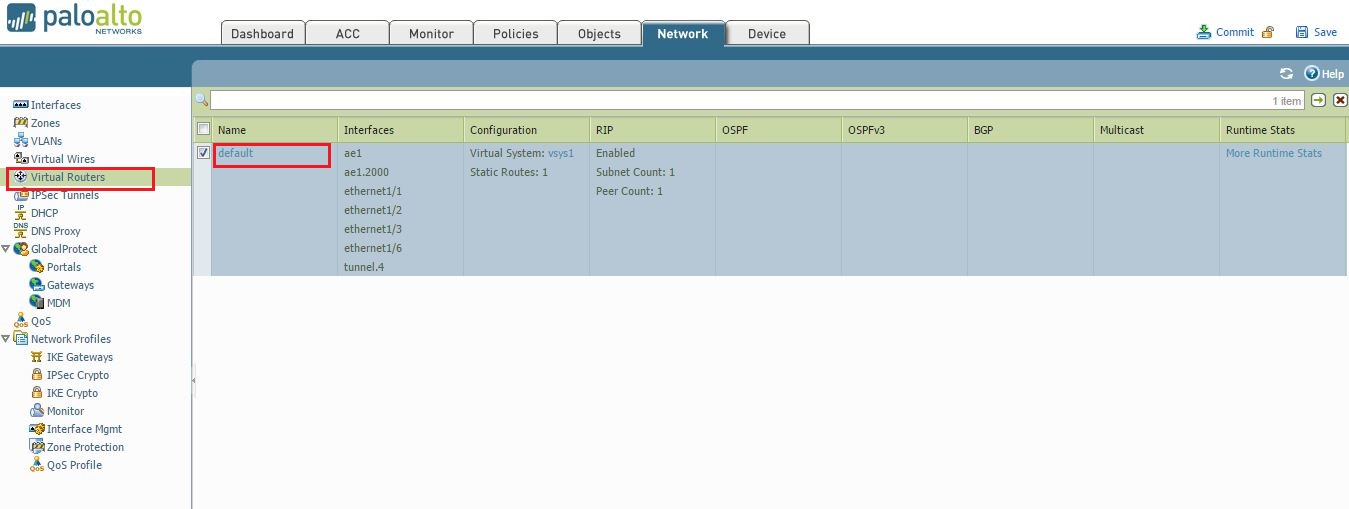Click the Configuration column header
This screenshot has width=1349, height=509.
(526, 130)
